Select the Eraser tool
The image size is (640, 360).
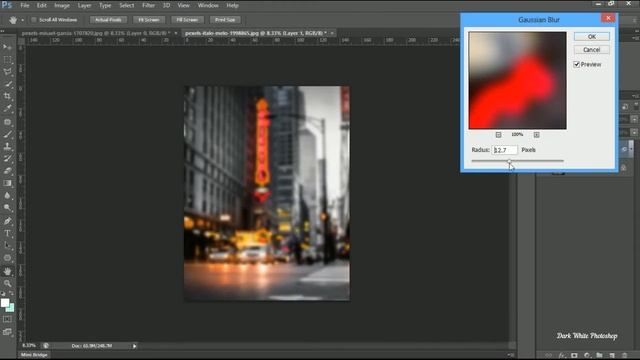tap(7, 171)
